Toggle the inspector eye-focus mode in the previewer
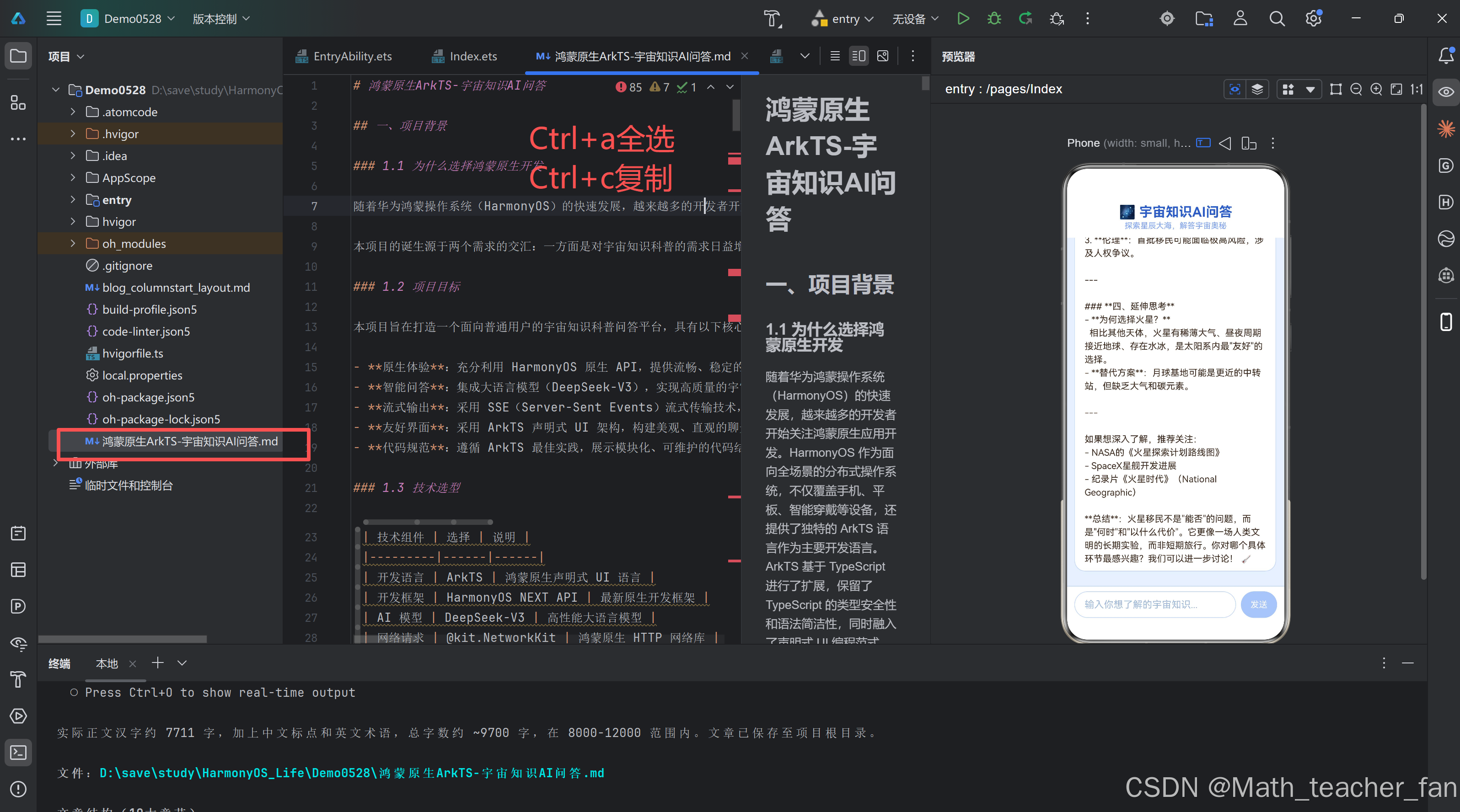 coord(1235,89)
